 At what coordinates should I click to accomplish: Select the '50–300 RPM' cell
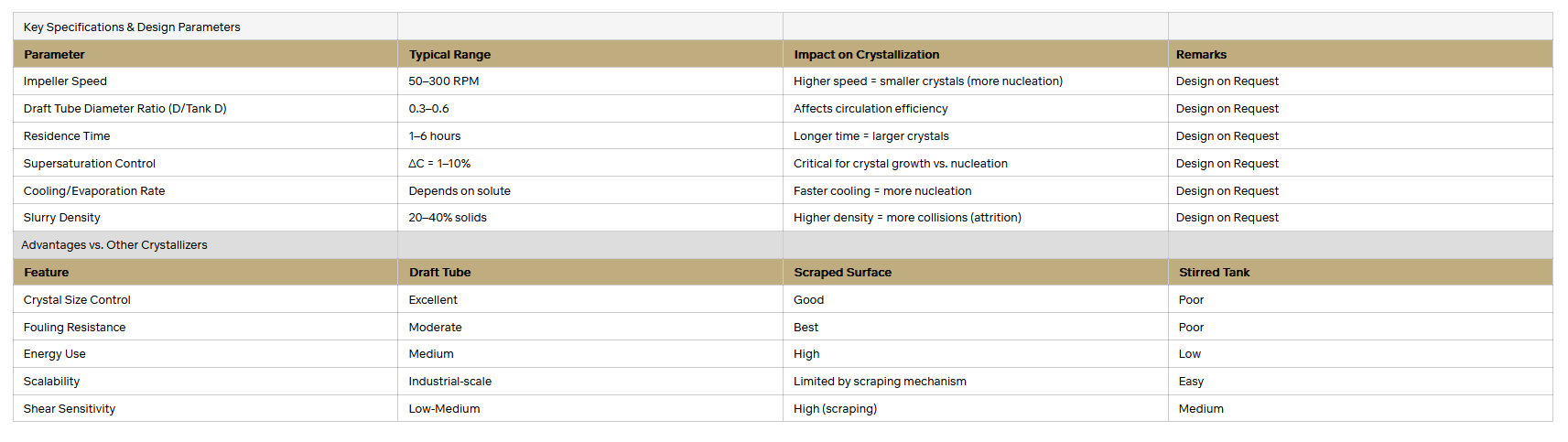click(444, 81)
